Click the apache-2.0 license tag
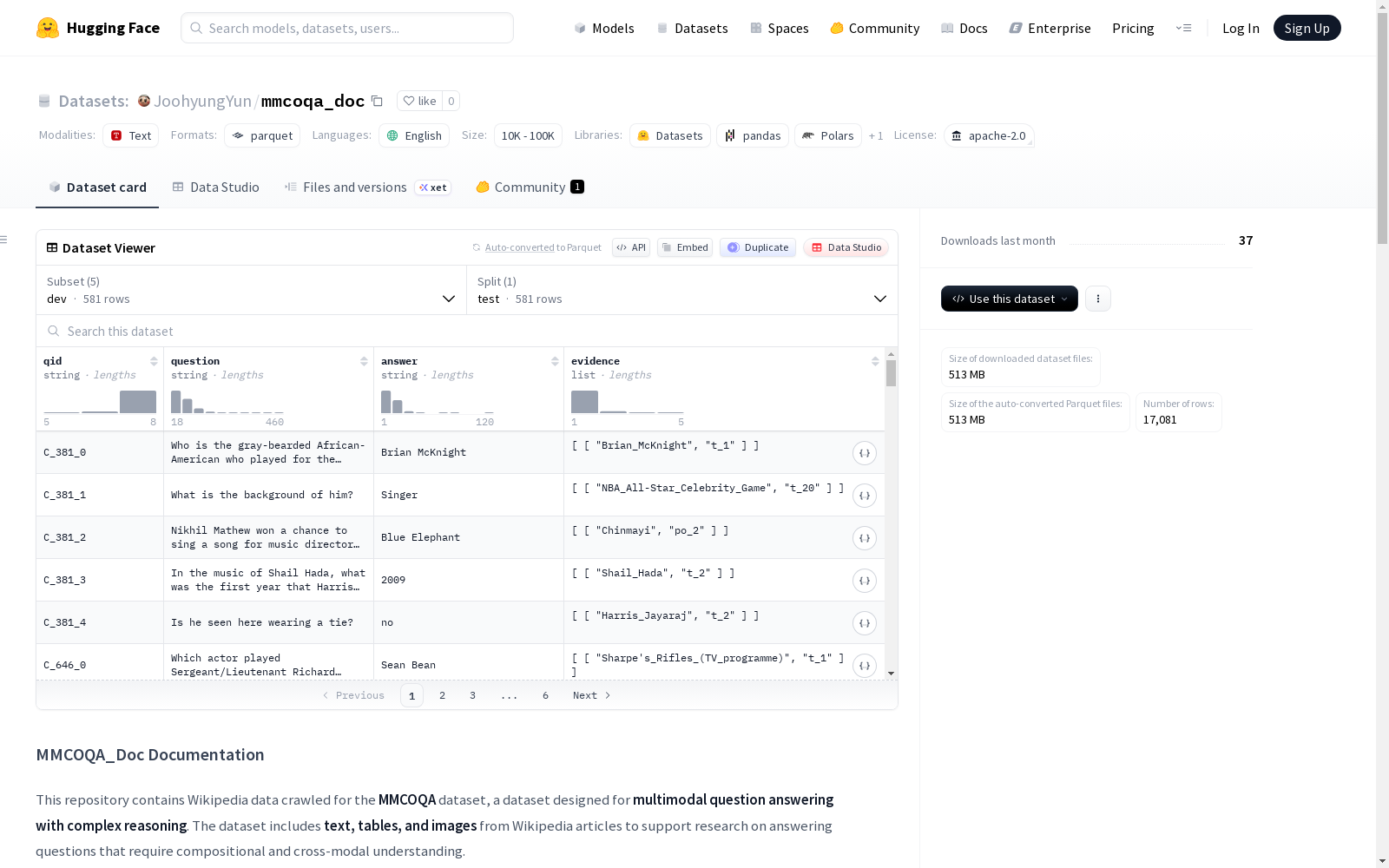Screen dimensions: 1389x868 989,135
